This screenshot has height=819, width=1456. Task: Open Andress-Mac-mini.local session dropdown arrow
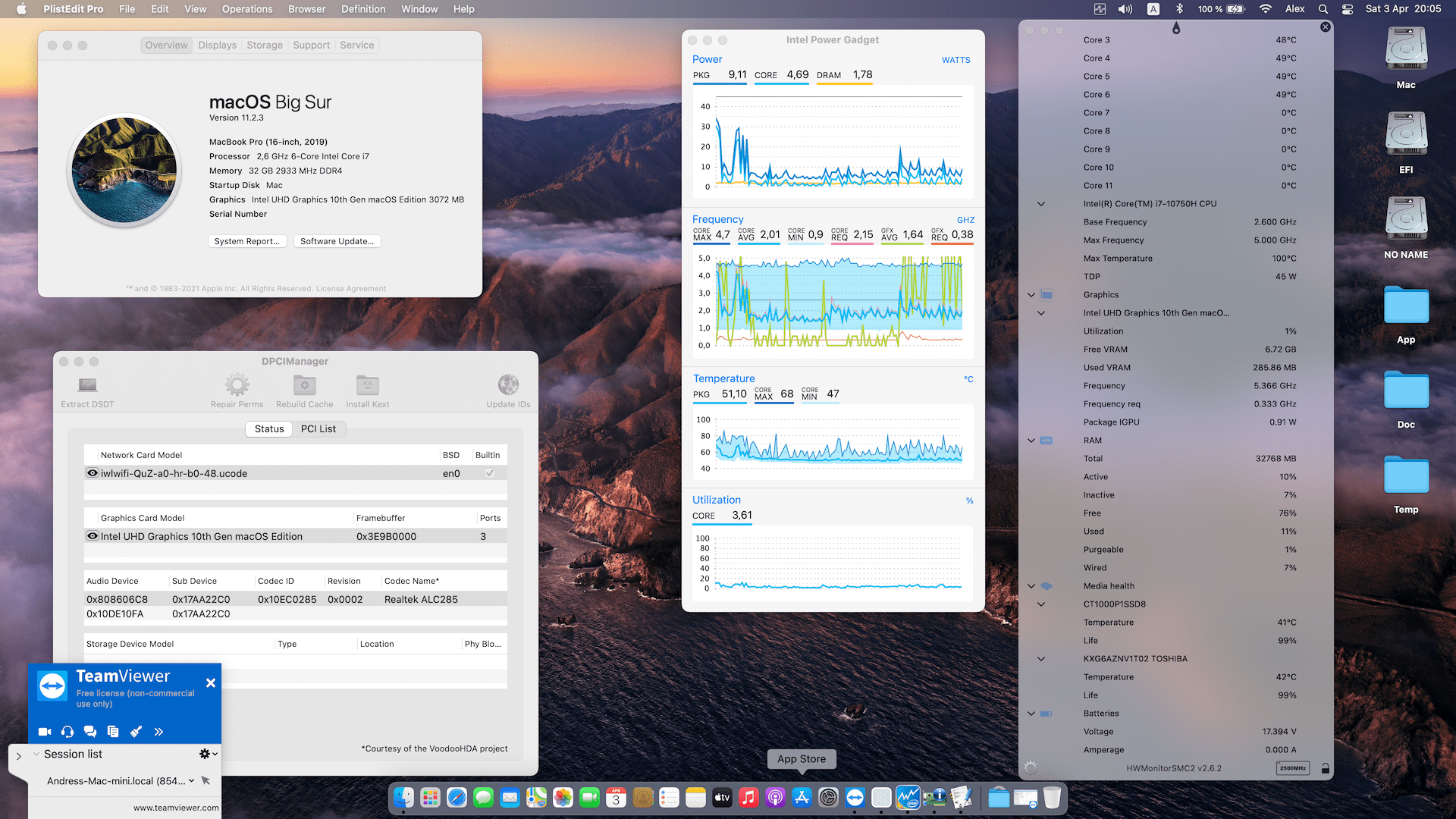point(191,780)
